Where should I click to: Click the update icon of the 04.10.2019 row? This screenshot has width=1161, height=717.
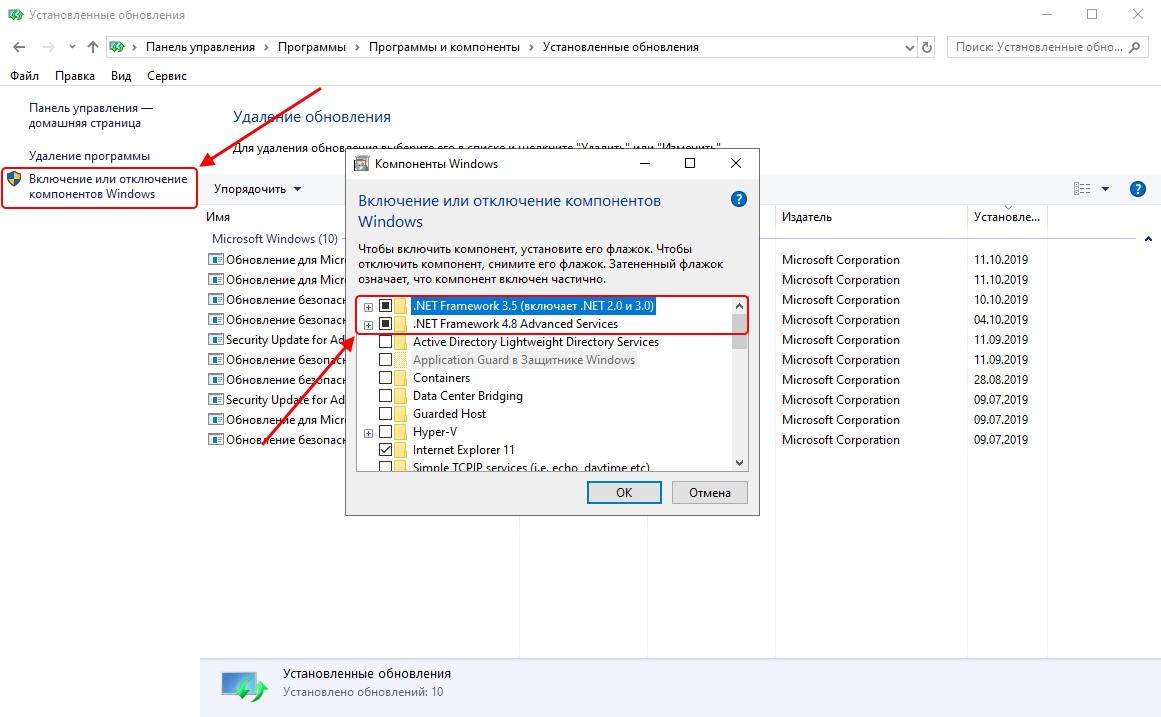(215, 319)
